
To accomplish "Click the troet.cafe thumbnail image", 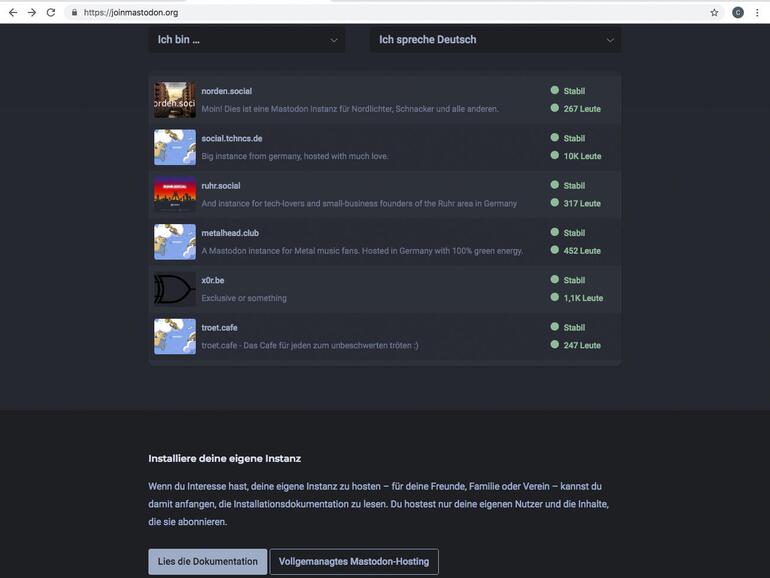I will point(175,336).
